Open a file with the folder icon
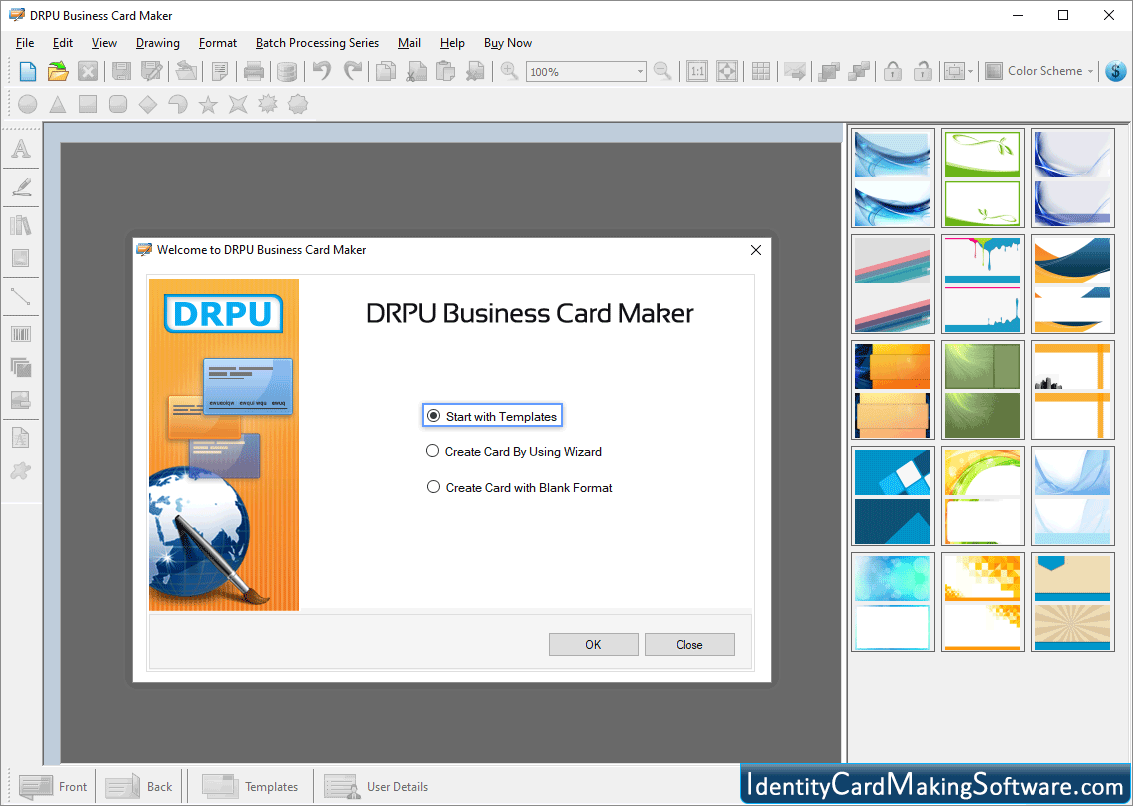 (x=58, y=72)
